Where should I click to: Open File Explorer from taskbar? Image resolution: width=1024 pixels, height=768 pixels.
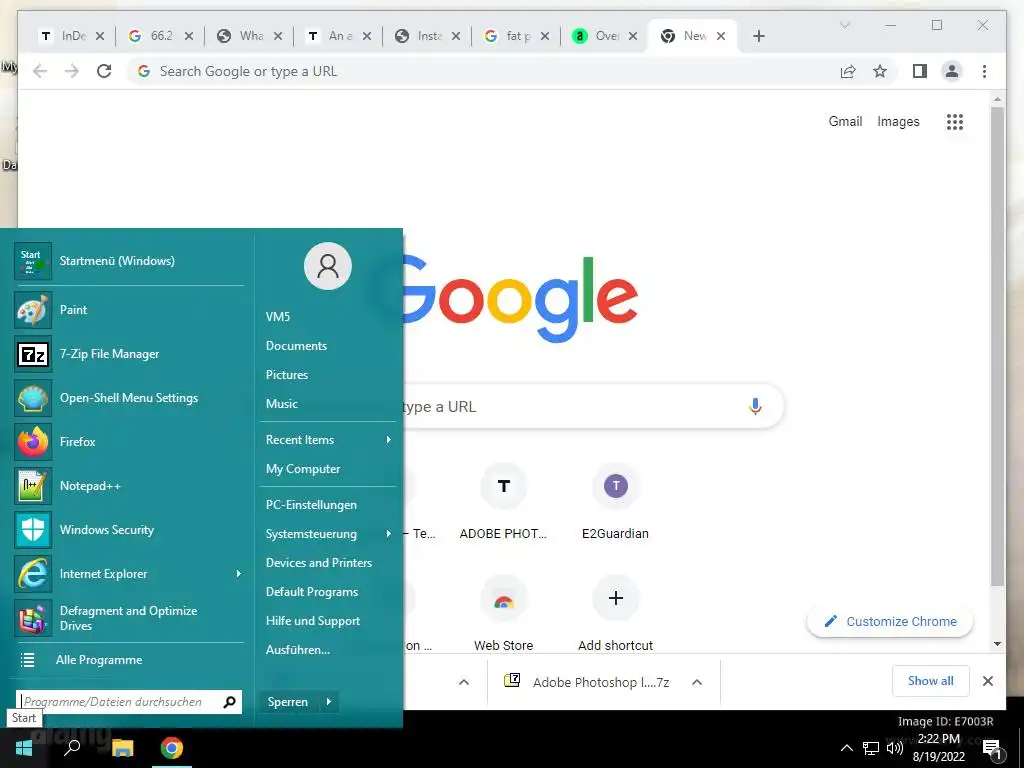click(x=122, y=748)
